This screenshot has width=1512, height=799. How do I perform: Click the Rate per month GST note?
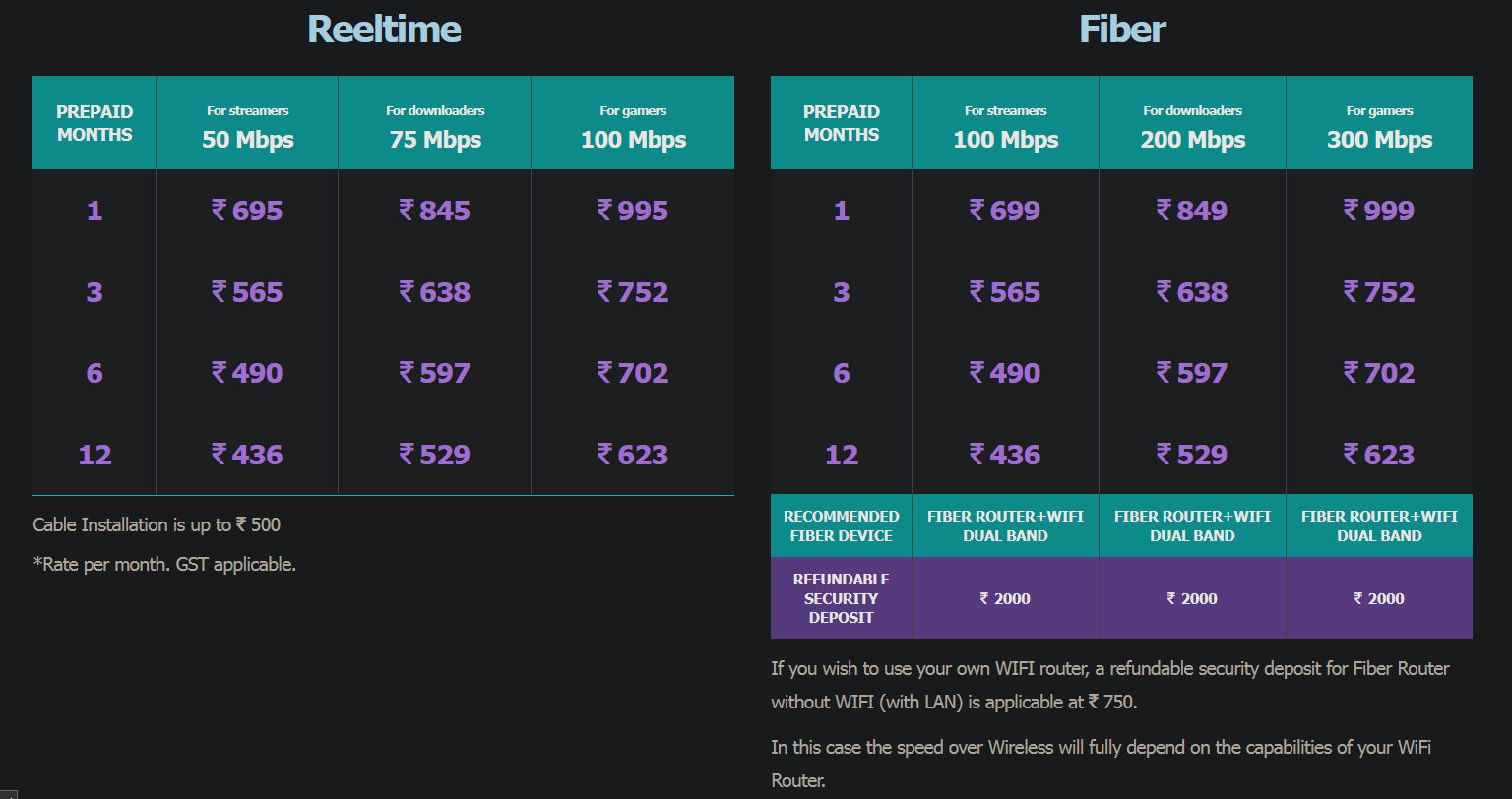click(164, 565)
